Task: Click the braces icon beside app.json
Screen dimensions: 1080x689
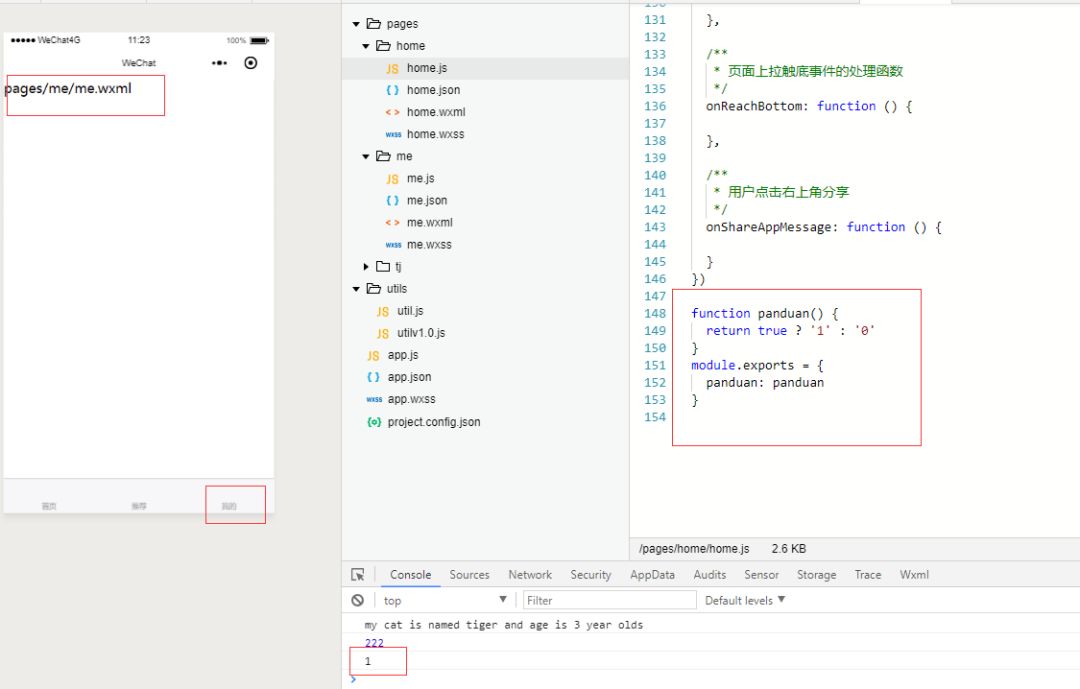Action: point(373,377)
